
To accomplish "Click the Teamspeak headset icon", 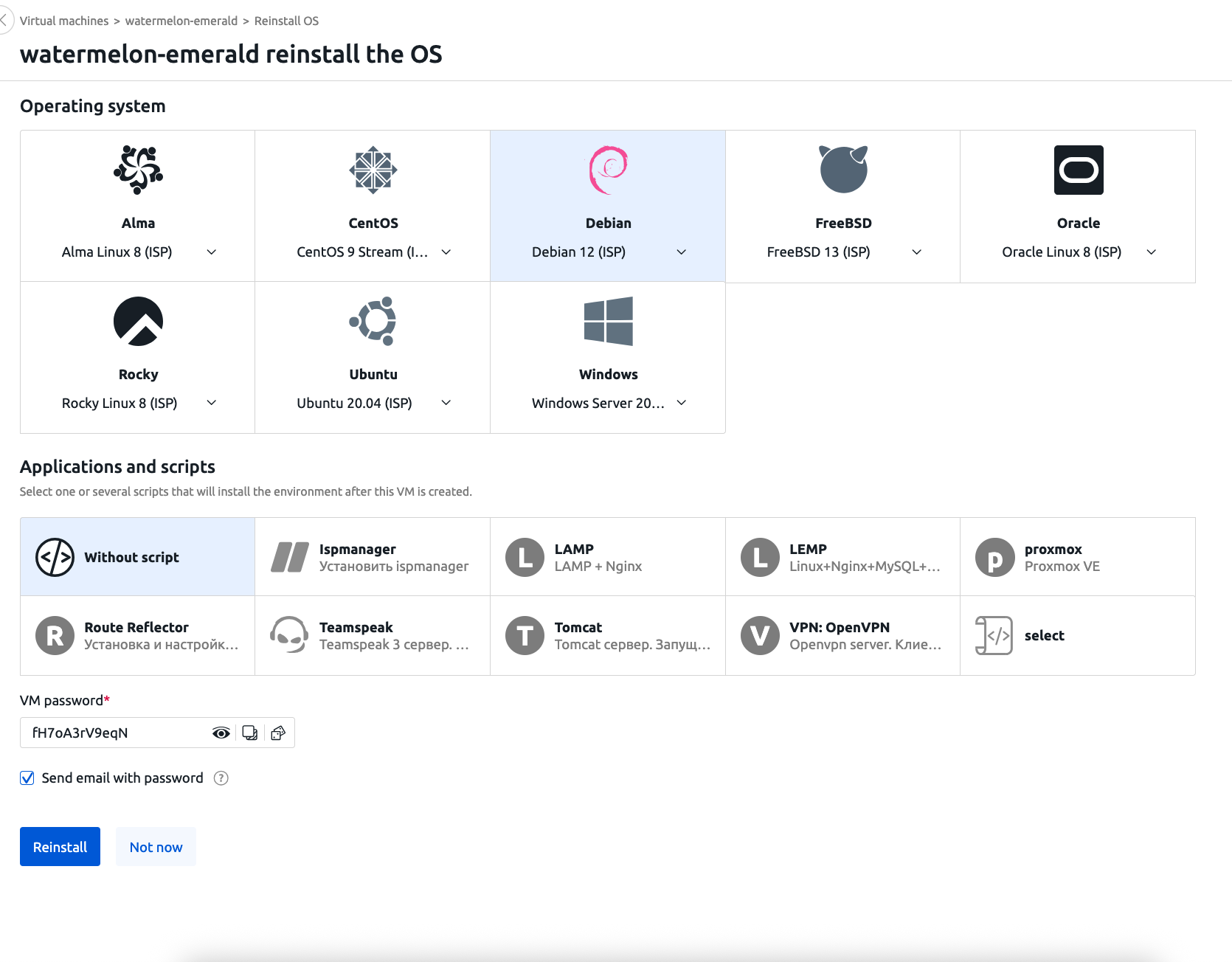I will (289, 635).
